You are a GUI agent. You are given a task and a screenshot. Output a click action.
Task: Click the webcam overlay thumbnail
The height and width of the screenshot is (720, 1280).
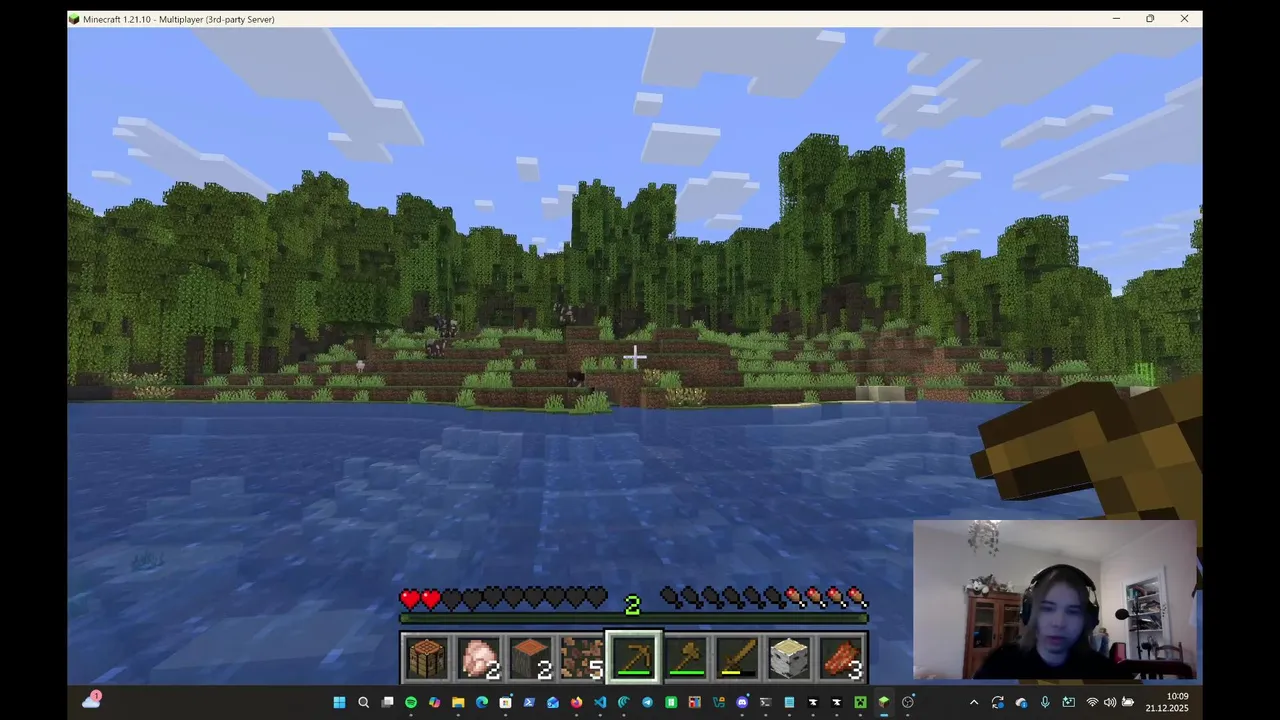[x=1055, y=600]
